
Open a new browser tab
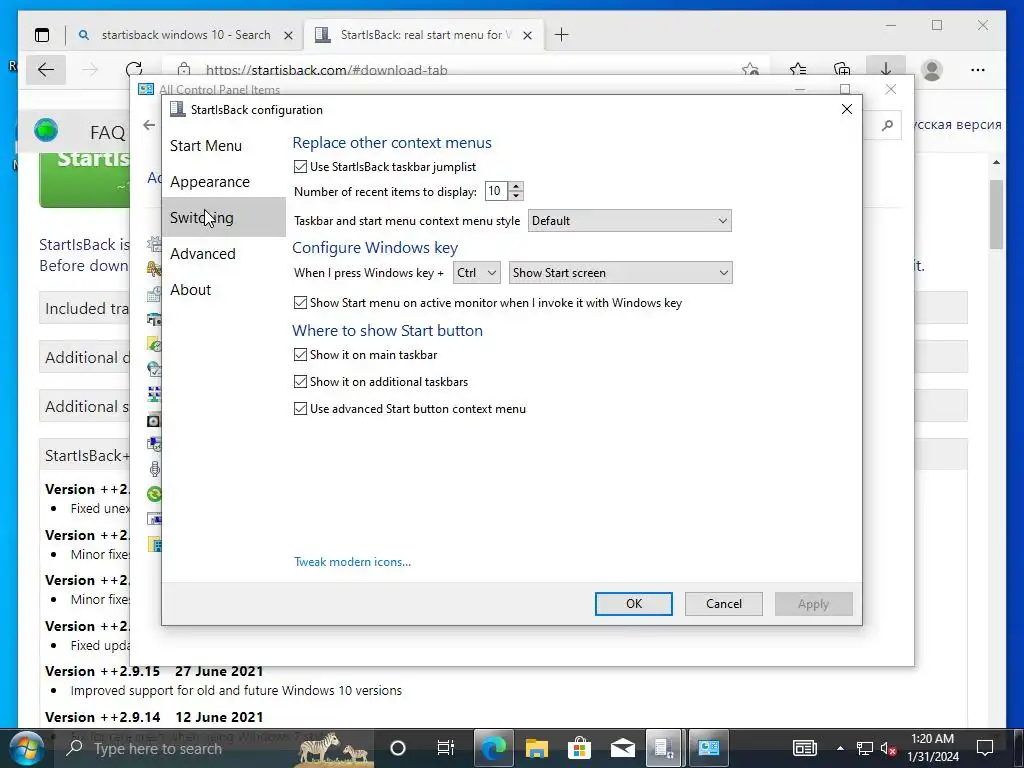562,35
